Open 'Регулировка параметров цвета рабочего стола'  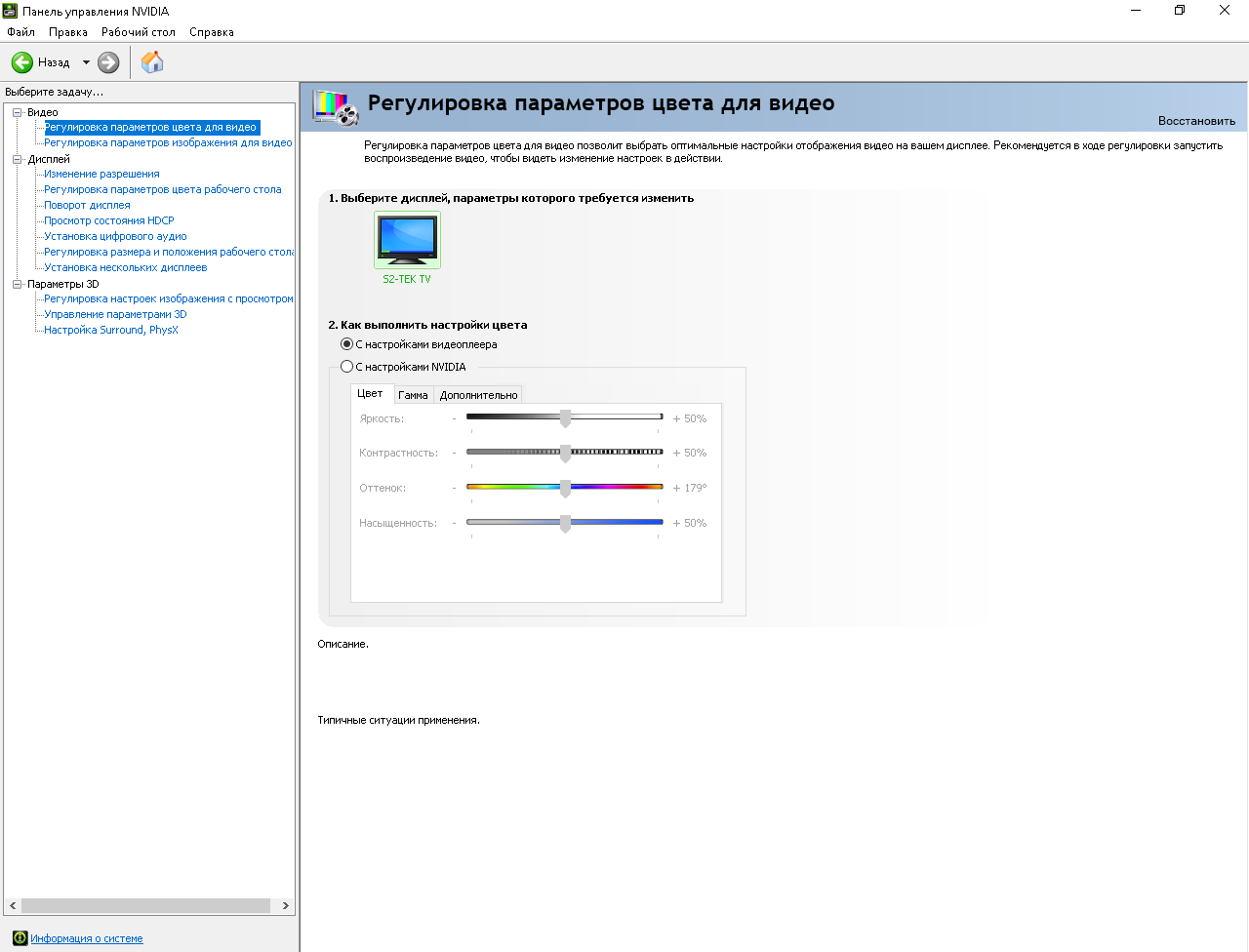163,190
